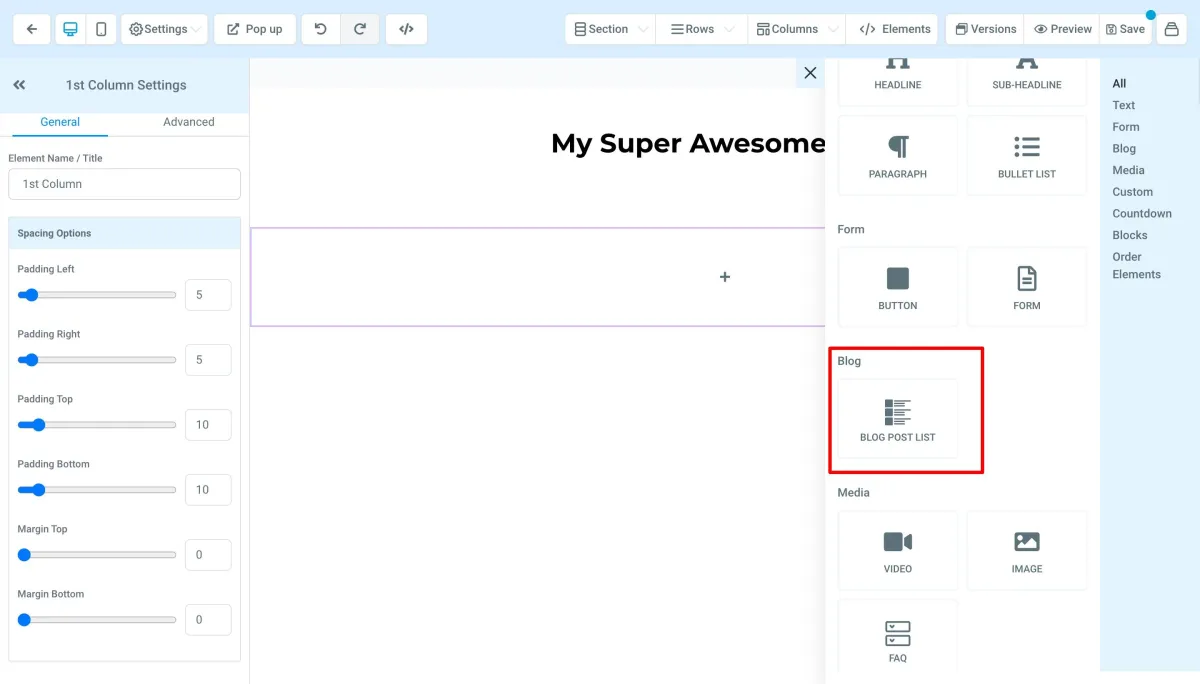This screenshot has height=684, width=1200.
Task: Filter elements by Custom category
Action: click(x=1133, y=192)
